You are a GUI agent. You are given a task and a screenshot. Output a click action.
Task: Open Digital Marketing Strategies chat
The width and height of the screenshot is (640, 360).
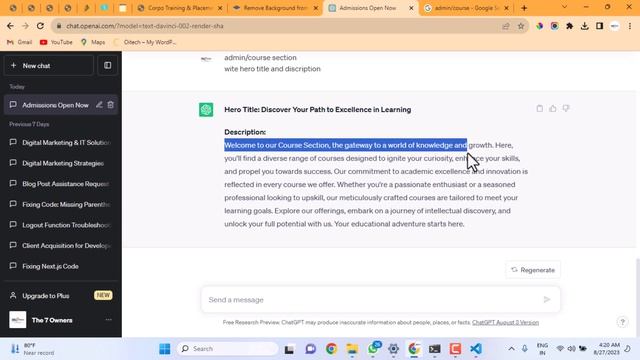point(61,163)
